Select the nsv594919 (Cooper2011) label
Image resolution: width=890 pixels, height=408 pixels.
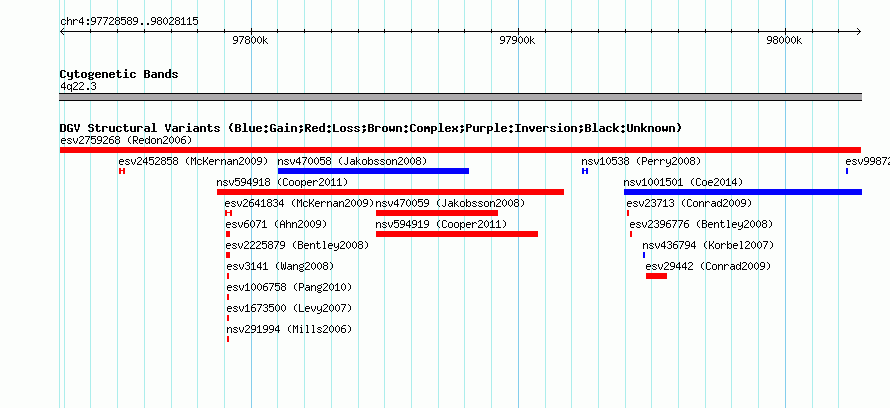pos(442,224)
